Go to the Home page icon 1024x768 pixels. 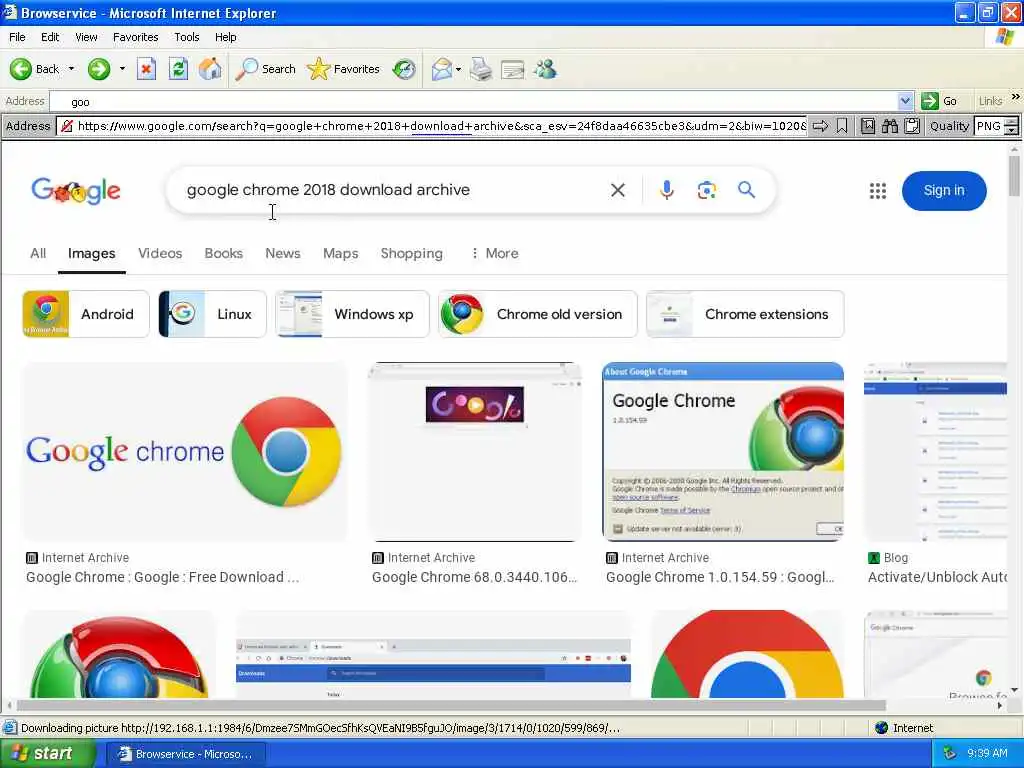(210, 69)
